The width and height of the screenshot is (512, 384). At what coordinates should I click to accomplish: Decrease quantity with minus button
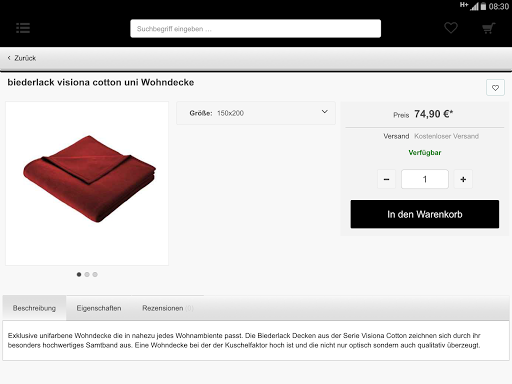click(386, 179)
